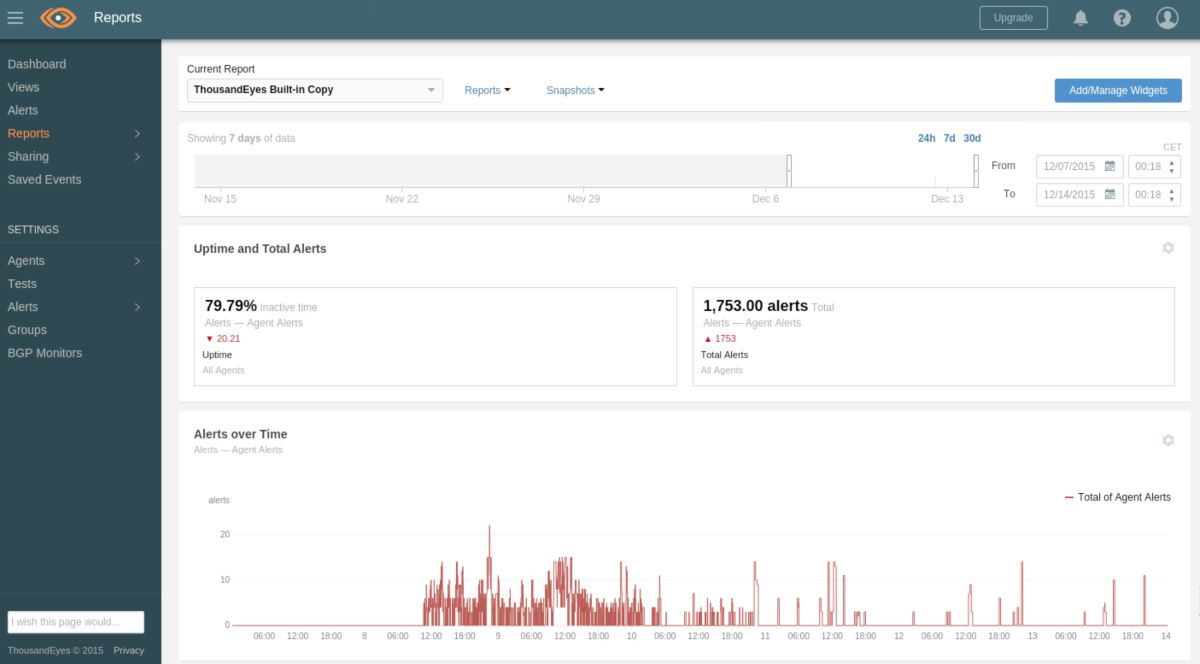Screen dimensions: 1200x664
Task: Click the ThousandEyes eye logo
Action: (x=57, y=17)
